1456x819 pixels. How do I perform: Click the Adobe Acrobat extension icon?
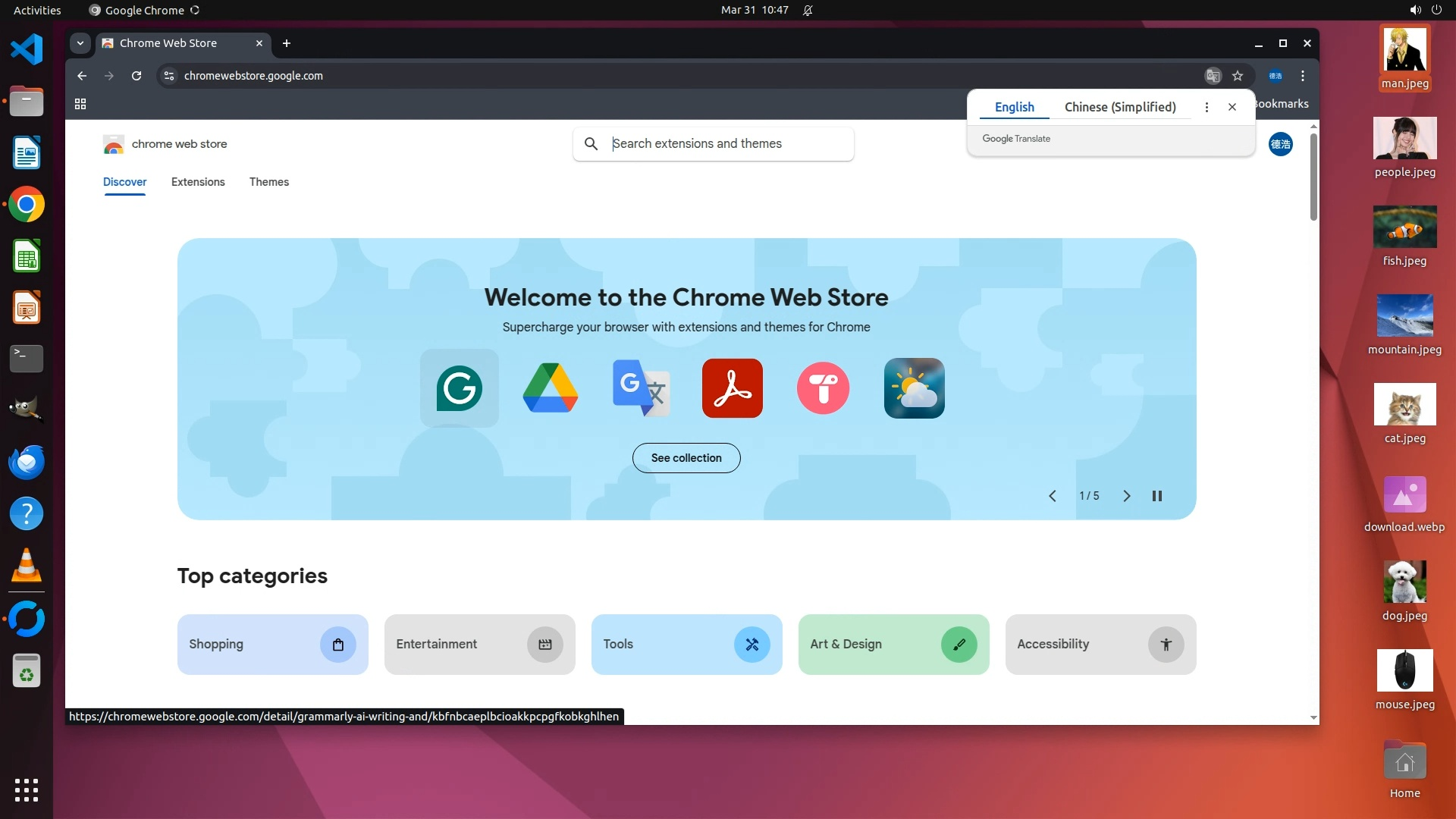coord(732,388)
